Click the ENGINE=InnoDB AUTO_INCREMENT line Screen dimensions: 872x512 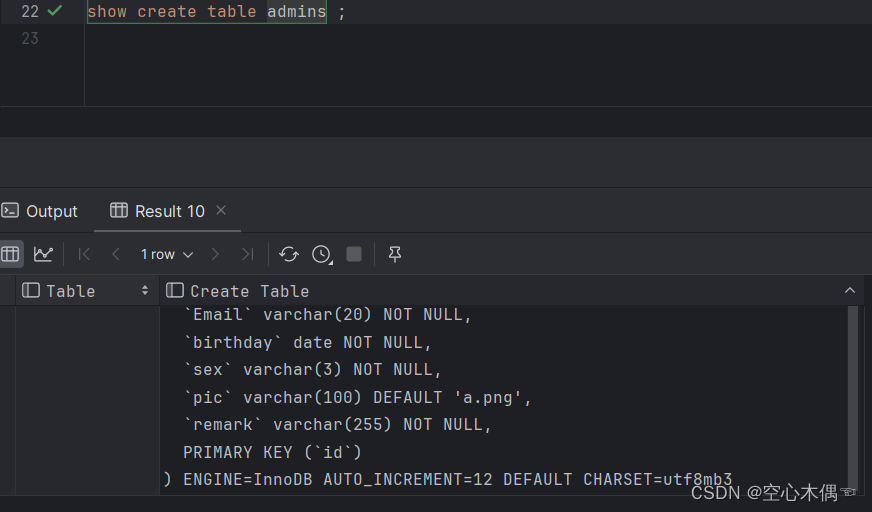point(448,480)
